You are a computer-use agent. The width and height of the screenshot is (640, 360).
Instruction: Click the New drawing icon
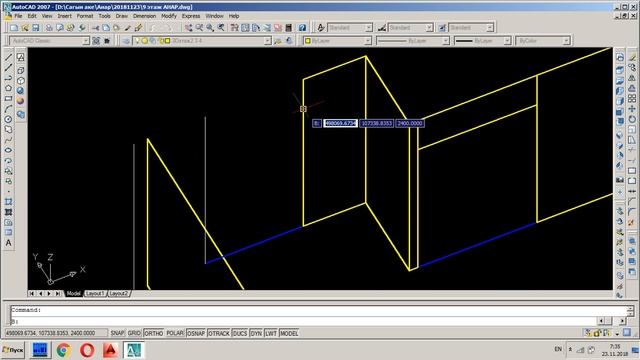14,28
